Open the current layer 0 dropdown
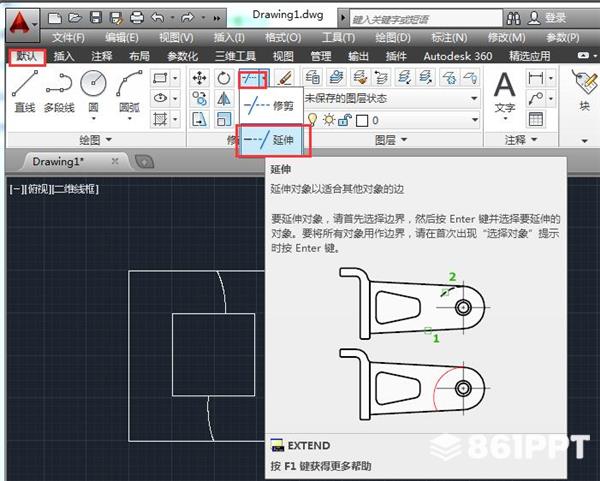This screenshot has height=481, width=600. point(474,120)
